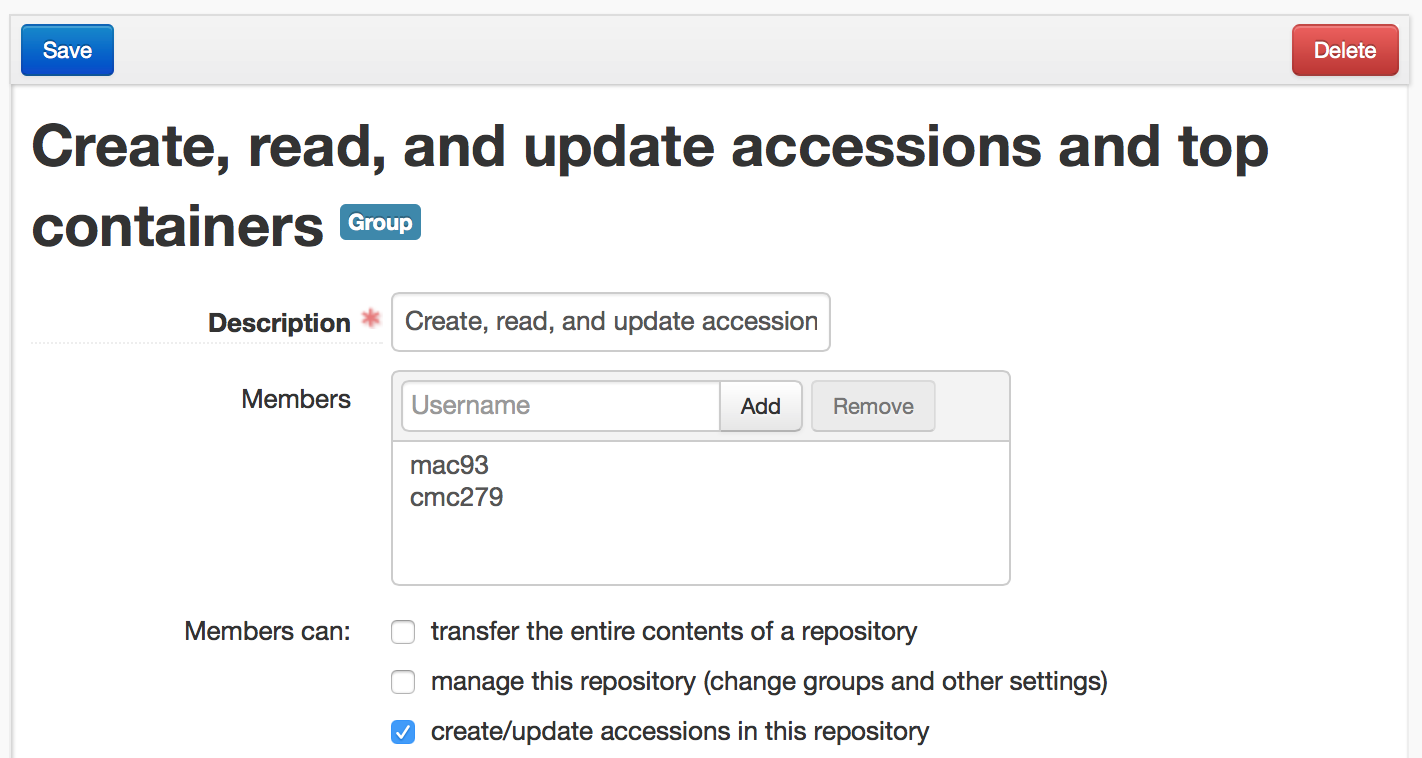Check the manage this repository checkbox
Screen dimensions: 1422x758
[403, 682]
